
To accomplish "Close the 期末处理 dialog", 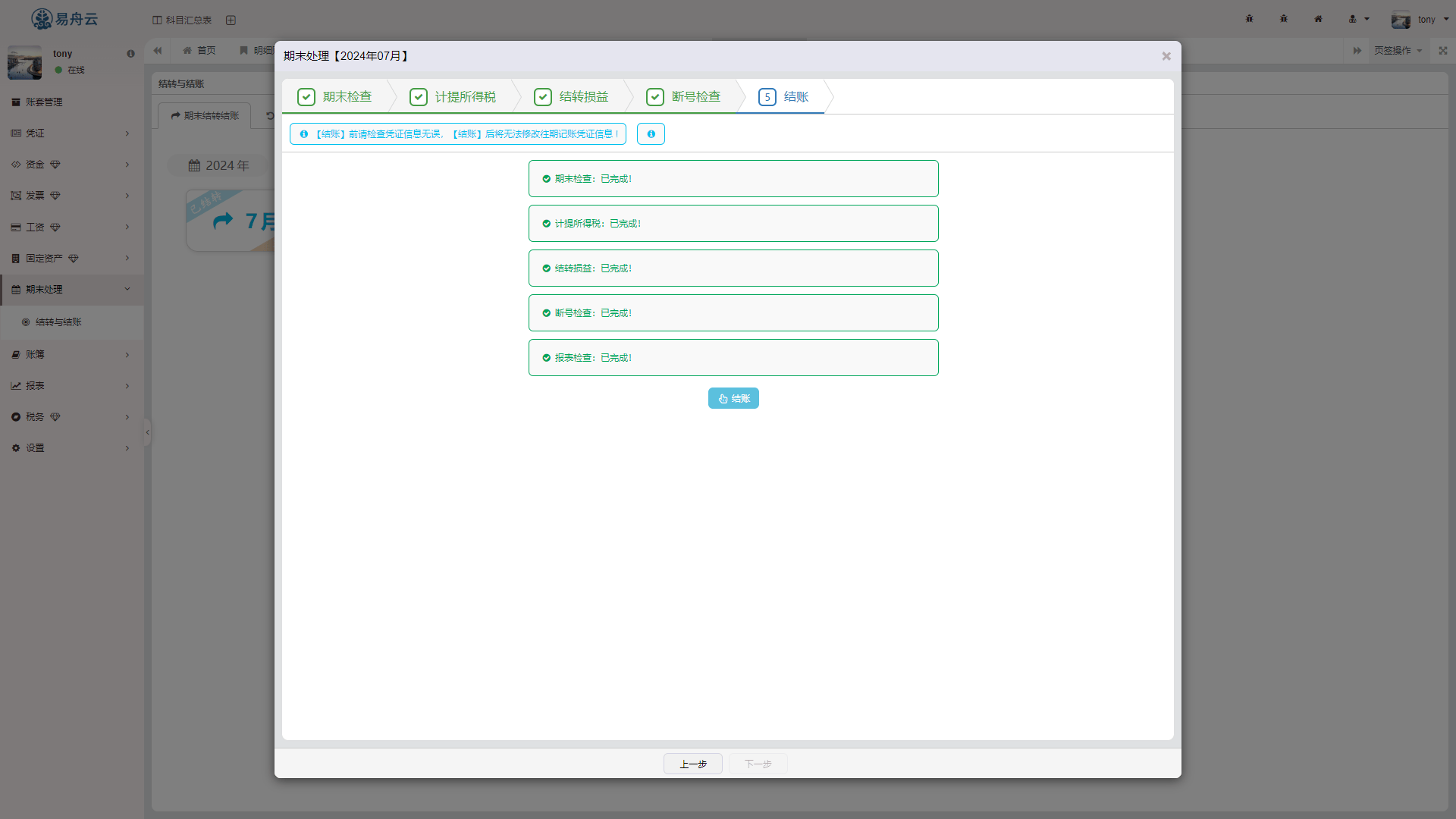I will [1166, 56].
